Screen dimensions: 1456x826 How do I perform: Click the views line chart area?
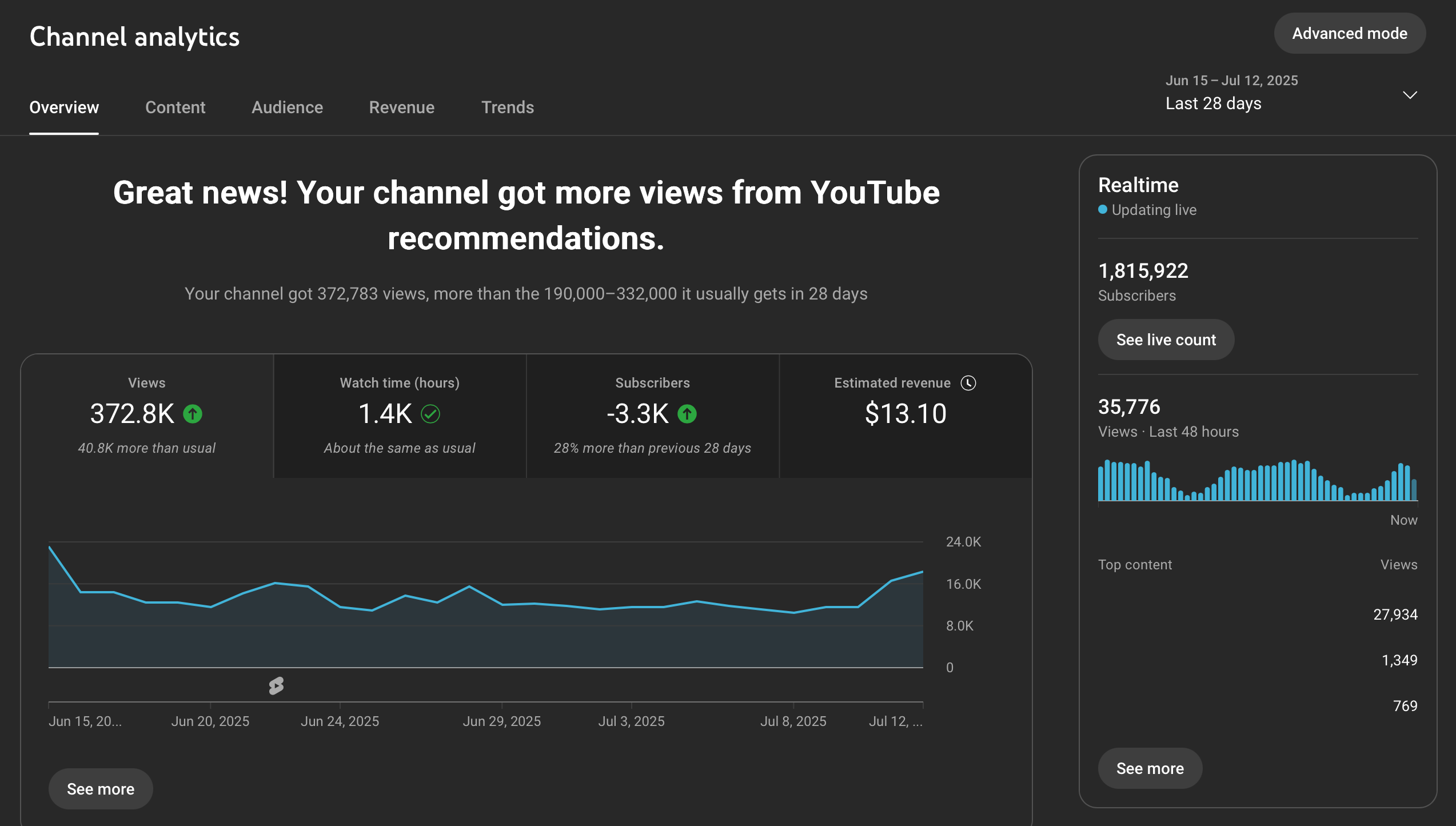[486, 606]
